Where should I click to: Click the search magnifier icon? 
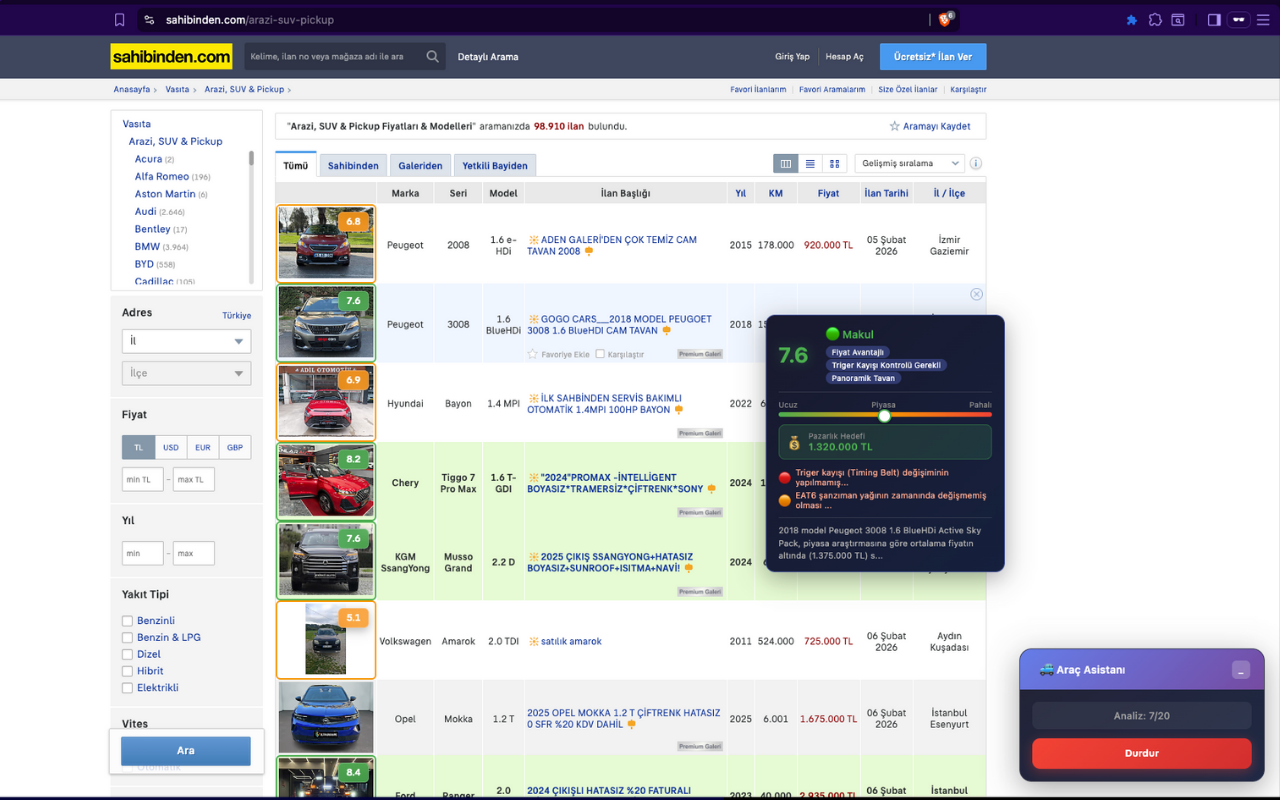click(x=432, y=57)
